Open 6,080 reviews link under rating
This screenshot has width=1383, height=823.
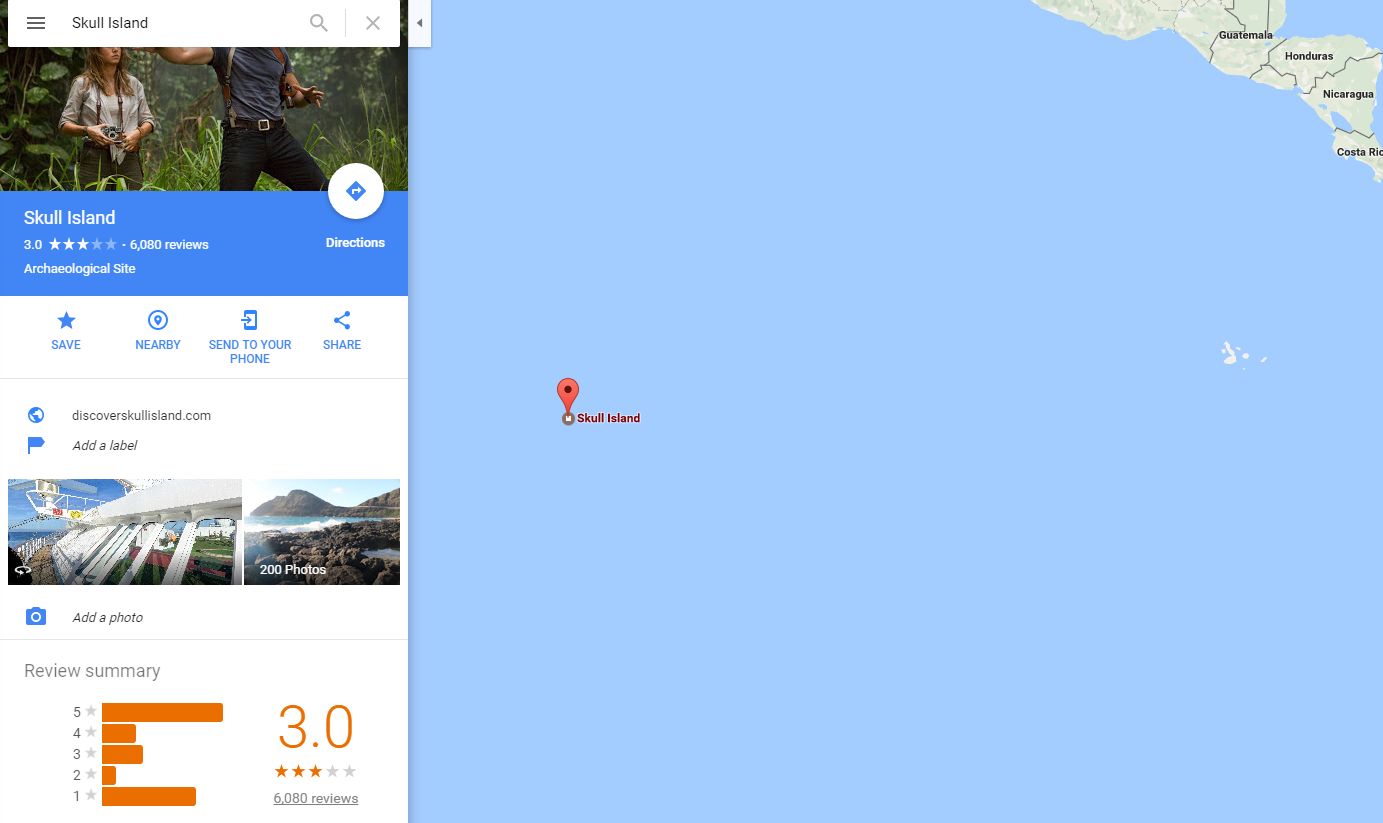(315, 798)
